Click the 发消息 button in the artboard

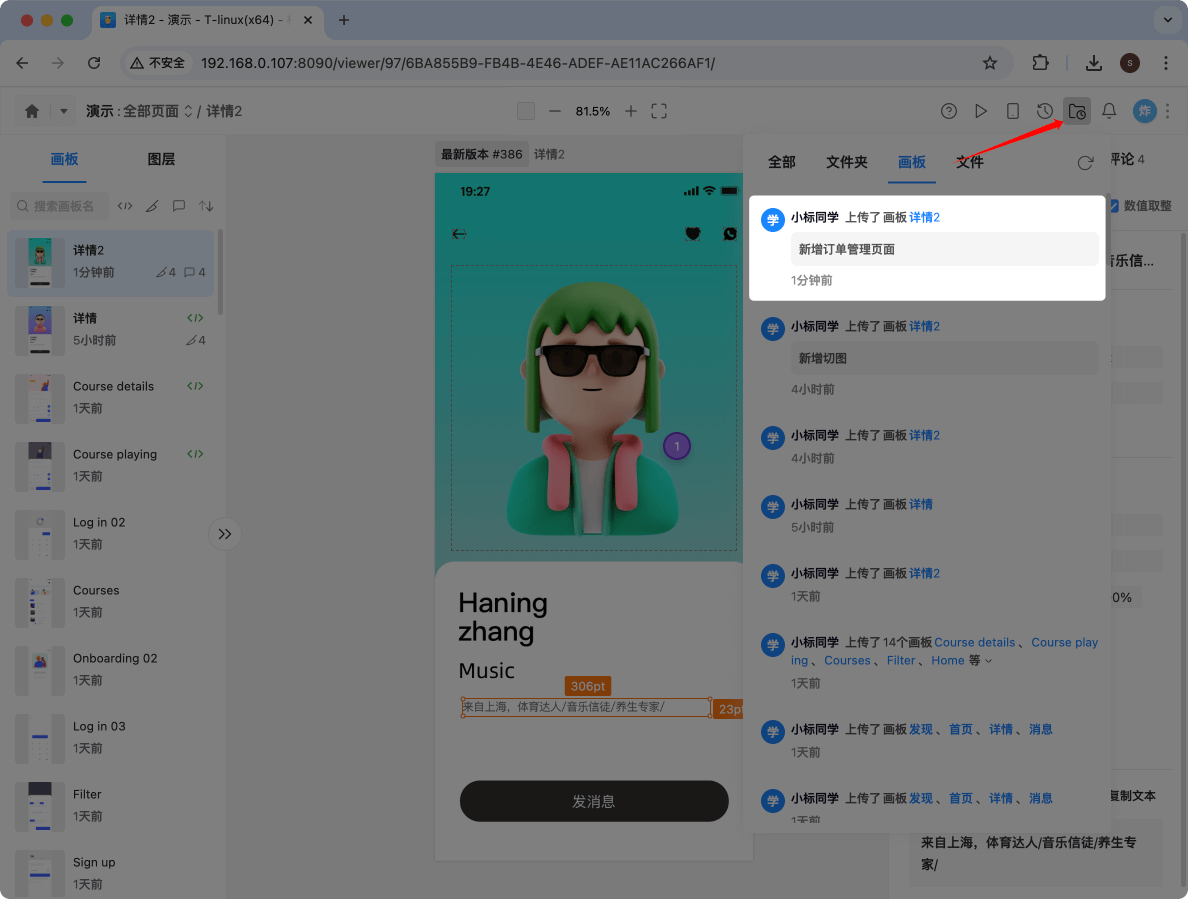tap(593, 801)
